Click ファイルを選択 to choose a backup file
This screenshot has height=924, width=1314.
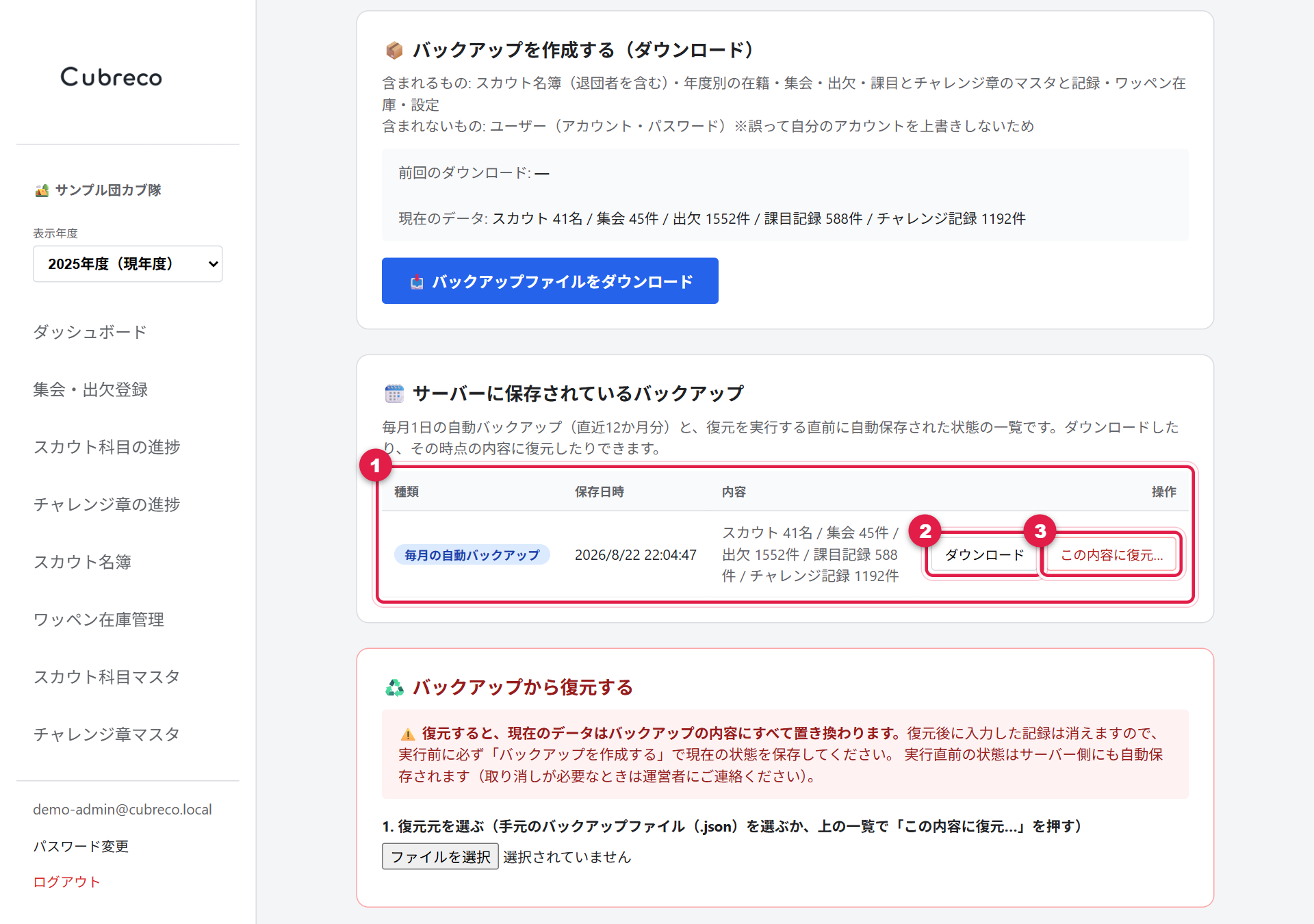click(440, 856)
